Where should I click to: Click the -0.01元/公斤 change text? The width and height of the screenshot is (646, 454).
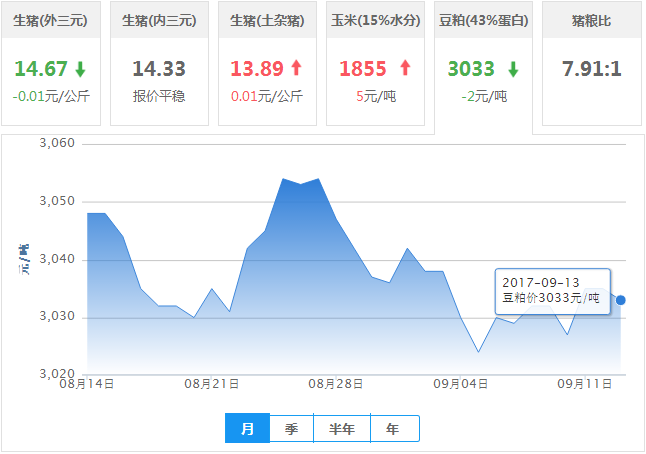point(51,96)
